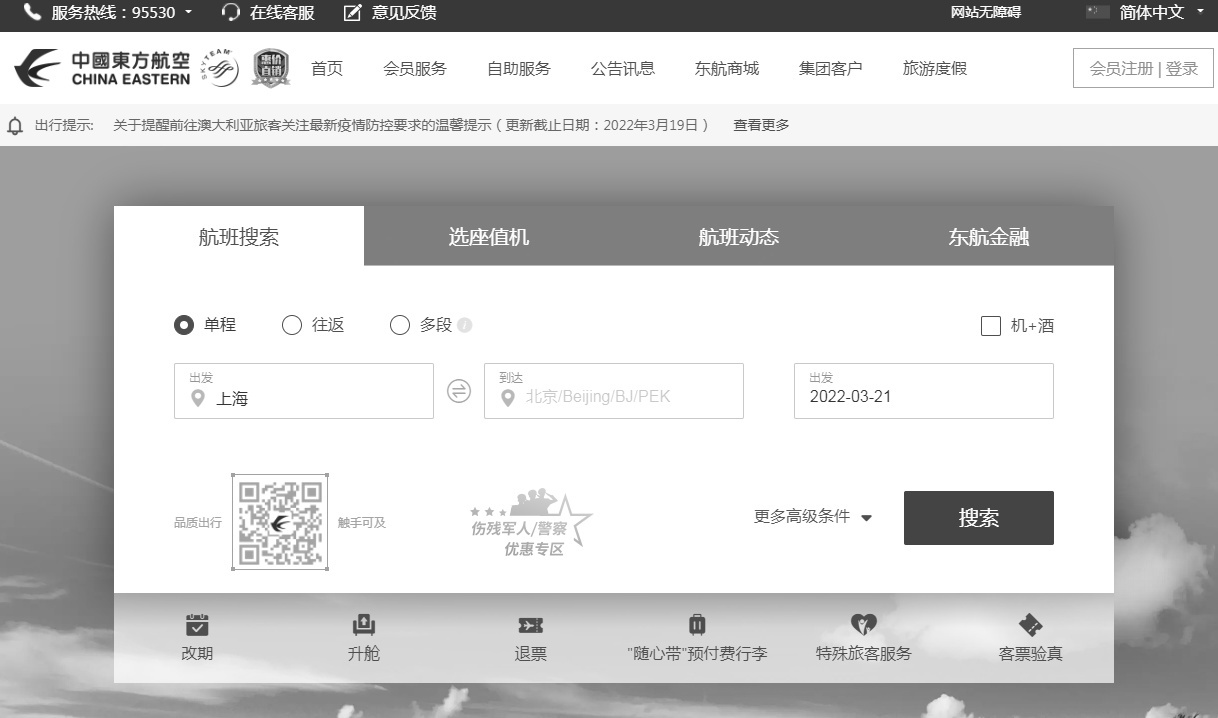Click the swap departure and arrival icon
Viewport: 1218px width, 718px height.
click(x=458, y=391)
